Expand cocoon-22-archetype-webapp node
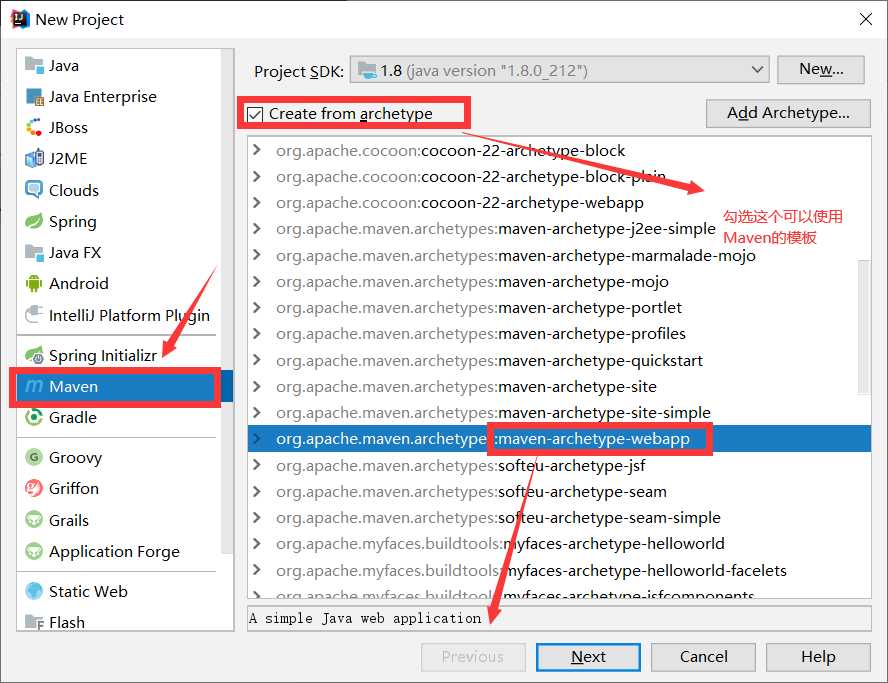 pyautogui.click(x=257, y=202)
